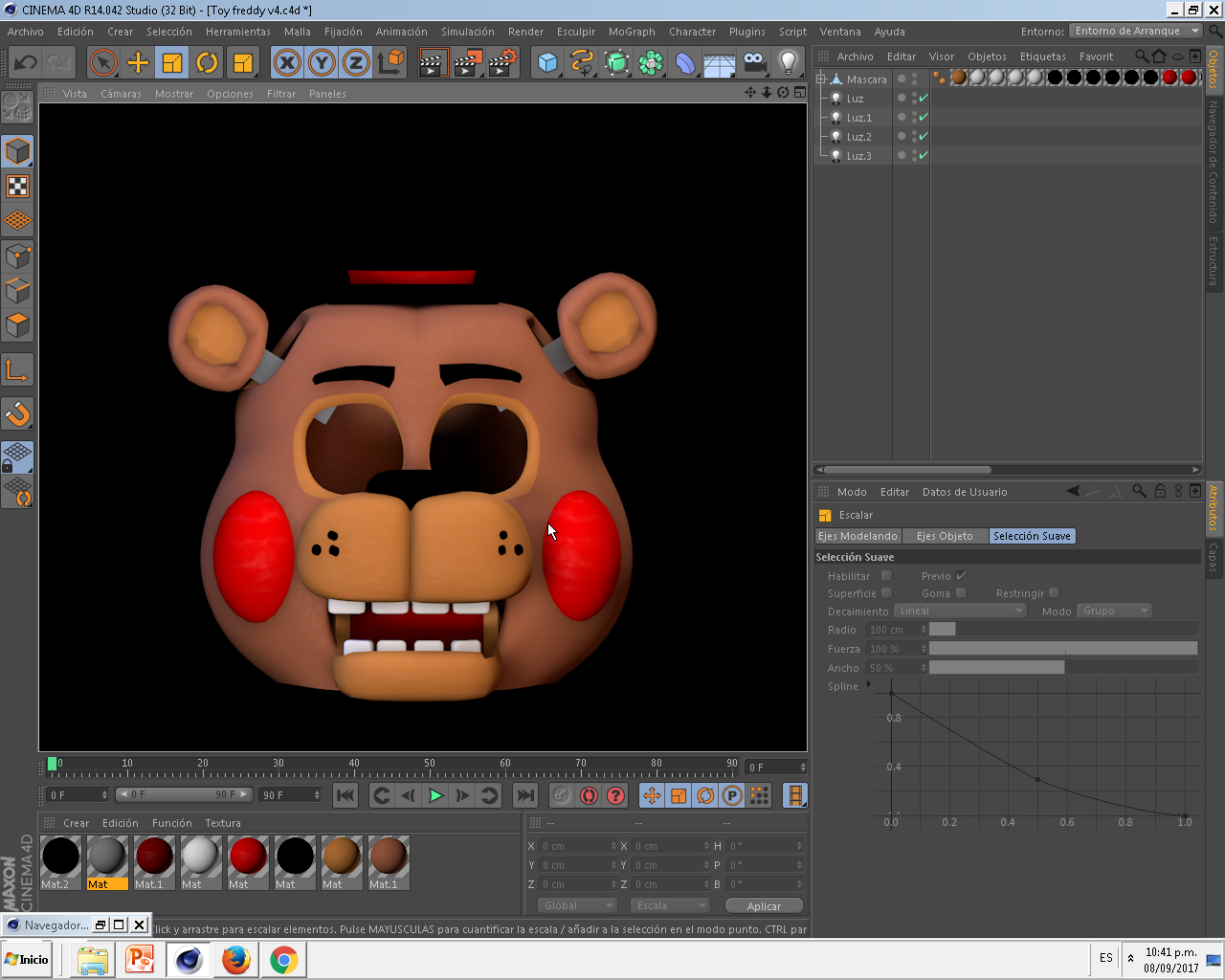Image resolution: width=1225 pixels, height=980 pixels.
Task: Go to start of animation
Action: [x=345, y=795]
